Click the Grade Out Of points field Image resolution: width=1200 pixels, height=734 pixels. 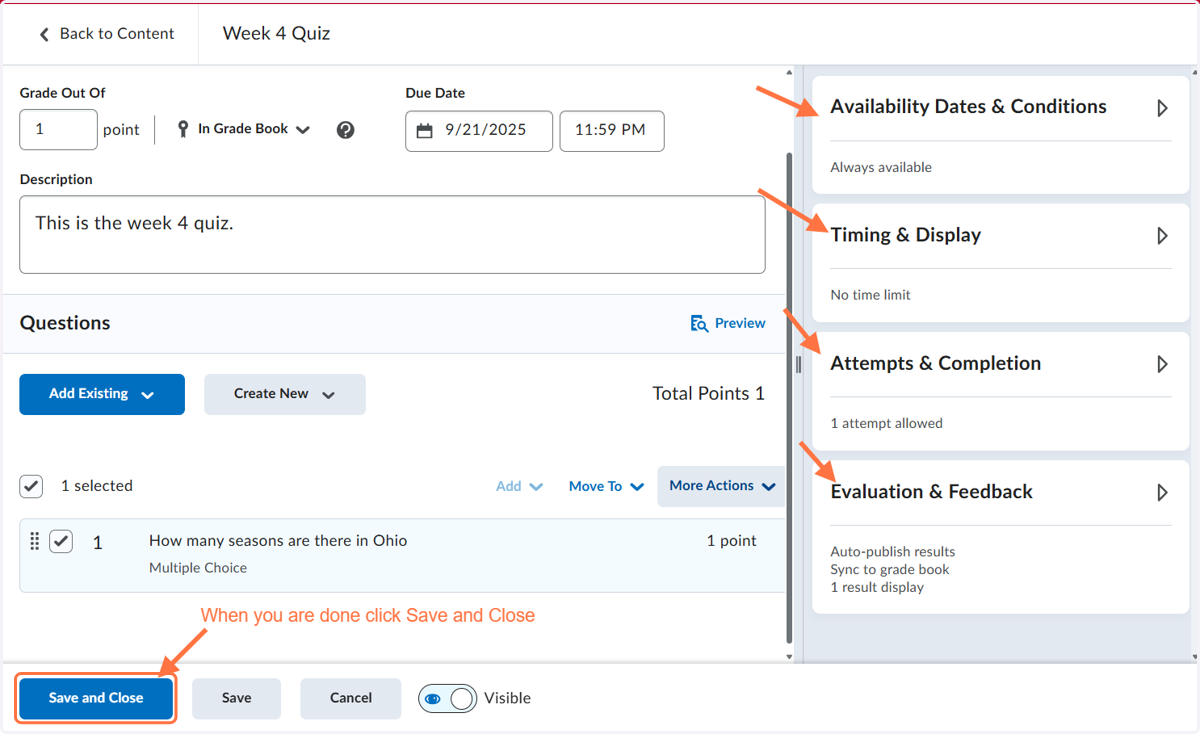point(58,130)
